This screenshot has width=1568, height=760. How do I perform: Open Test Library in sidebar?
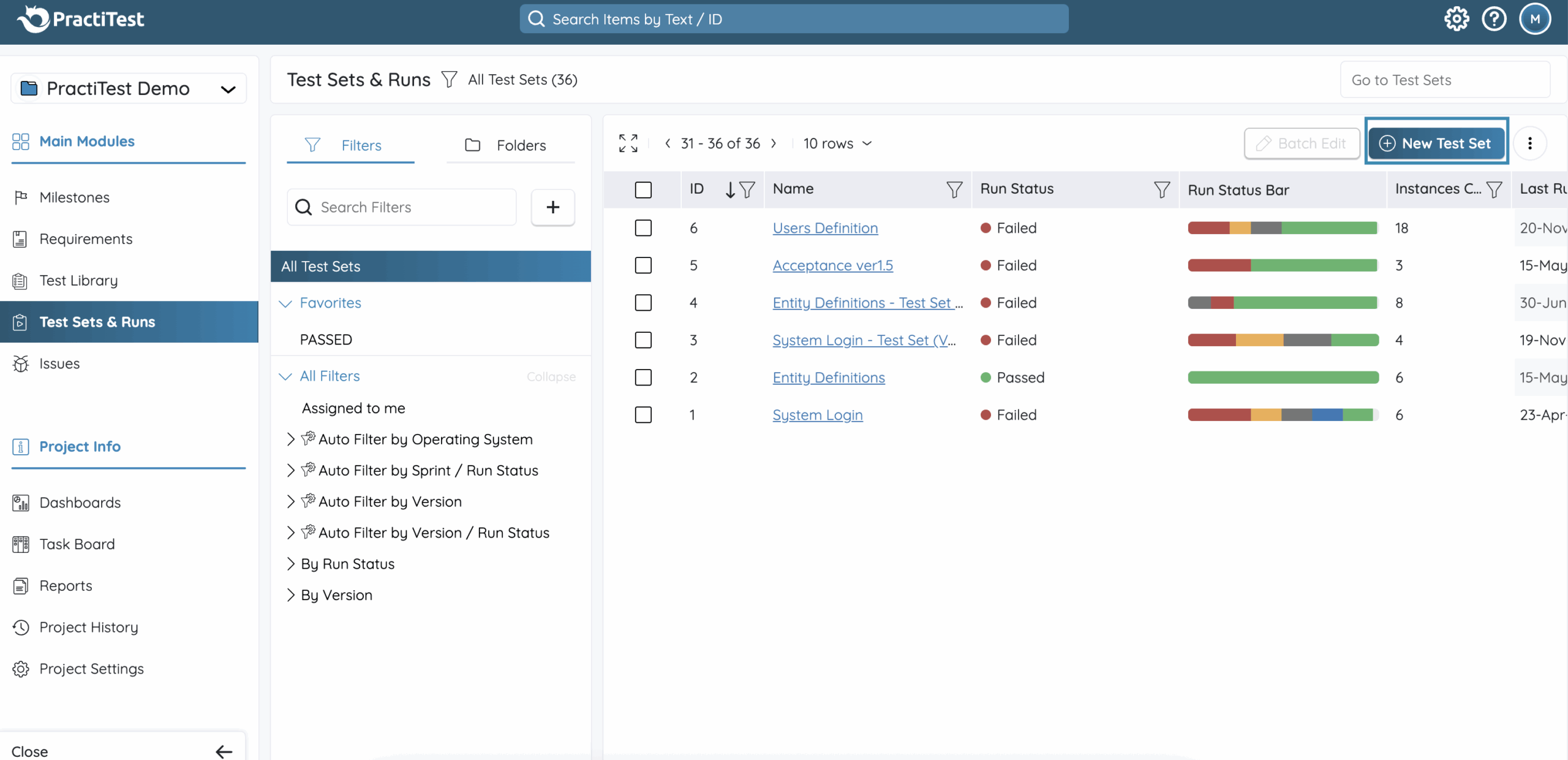point(78,281)
